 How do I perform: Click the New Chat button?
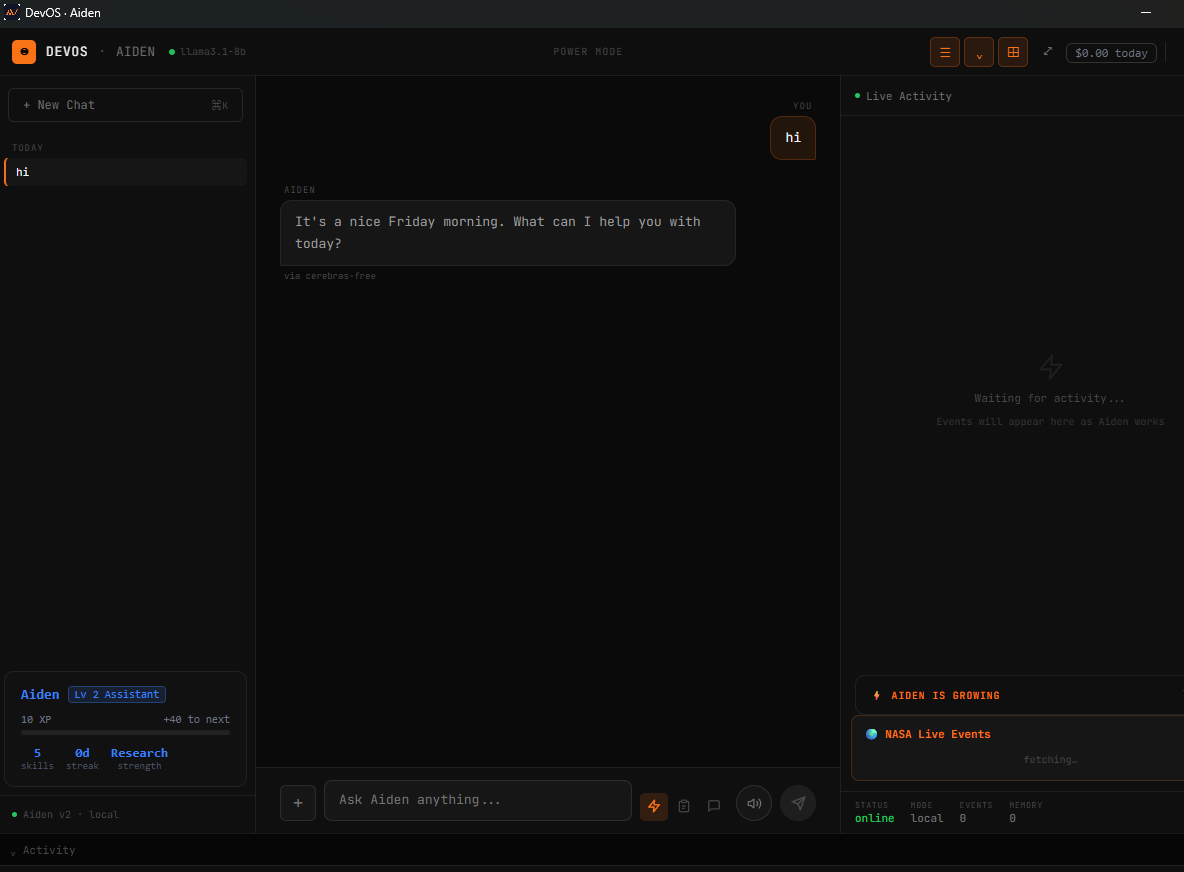[x=124, y=104]
